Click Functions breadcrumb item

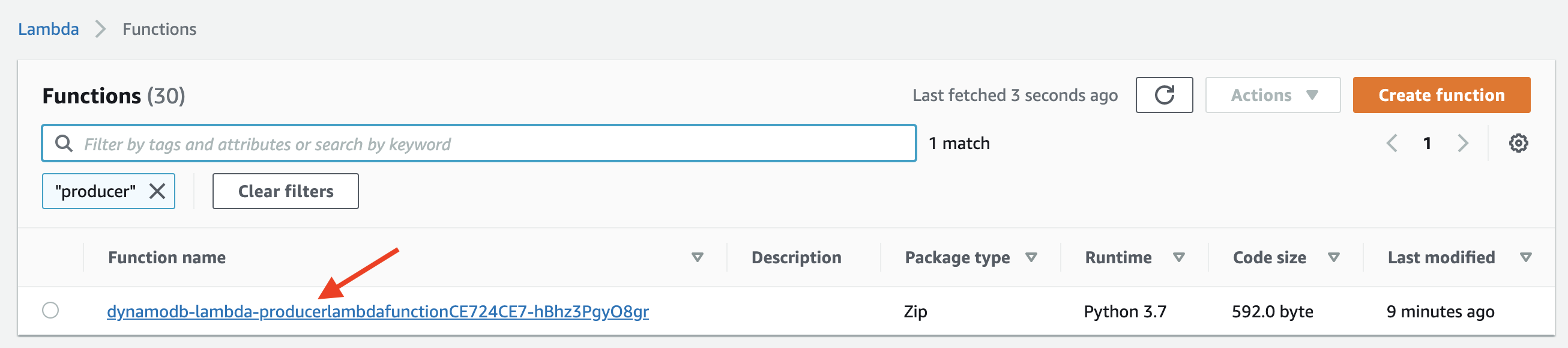pos(160,29)
